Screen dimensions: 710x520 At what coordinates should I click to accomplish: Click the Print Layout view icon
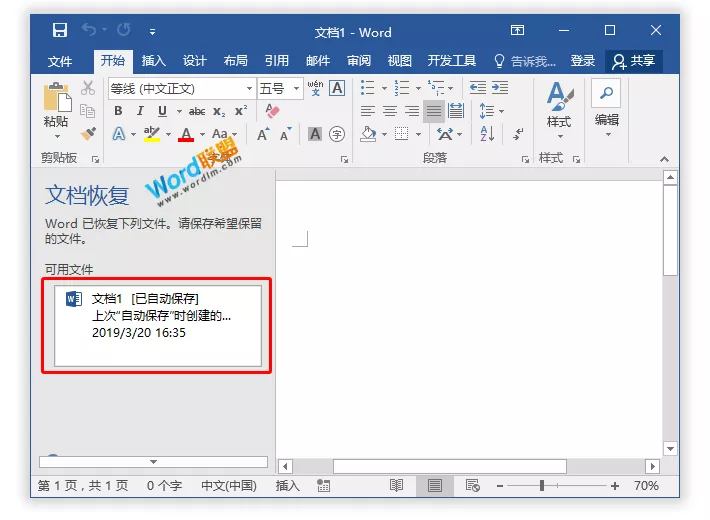tap(435, 486)
